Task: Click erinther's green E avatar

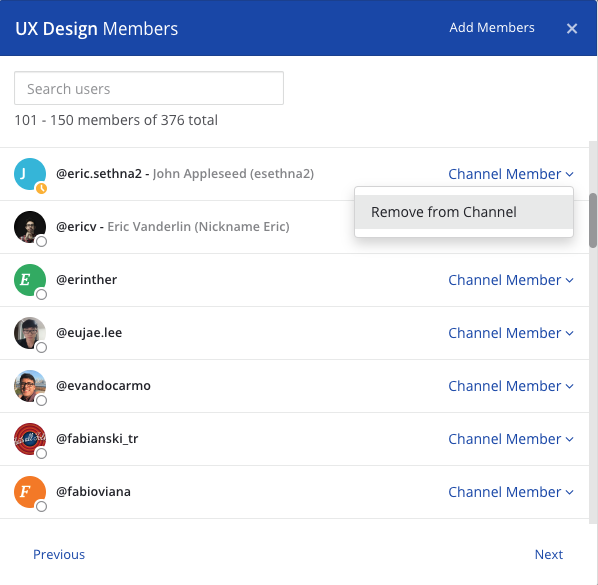Action: (x=30, y=280)
